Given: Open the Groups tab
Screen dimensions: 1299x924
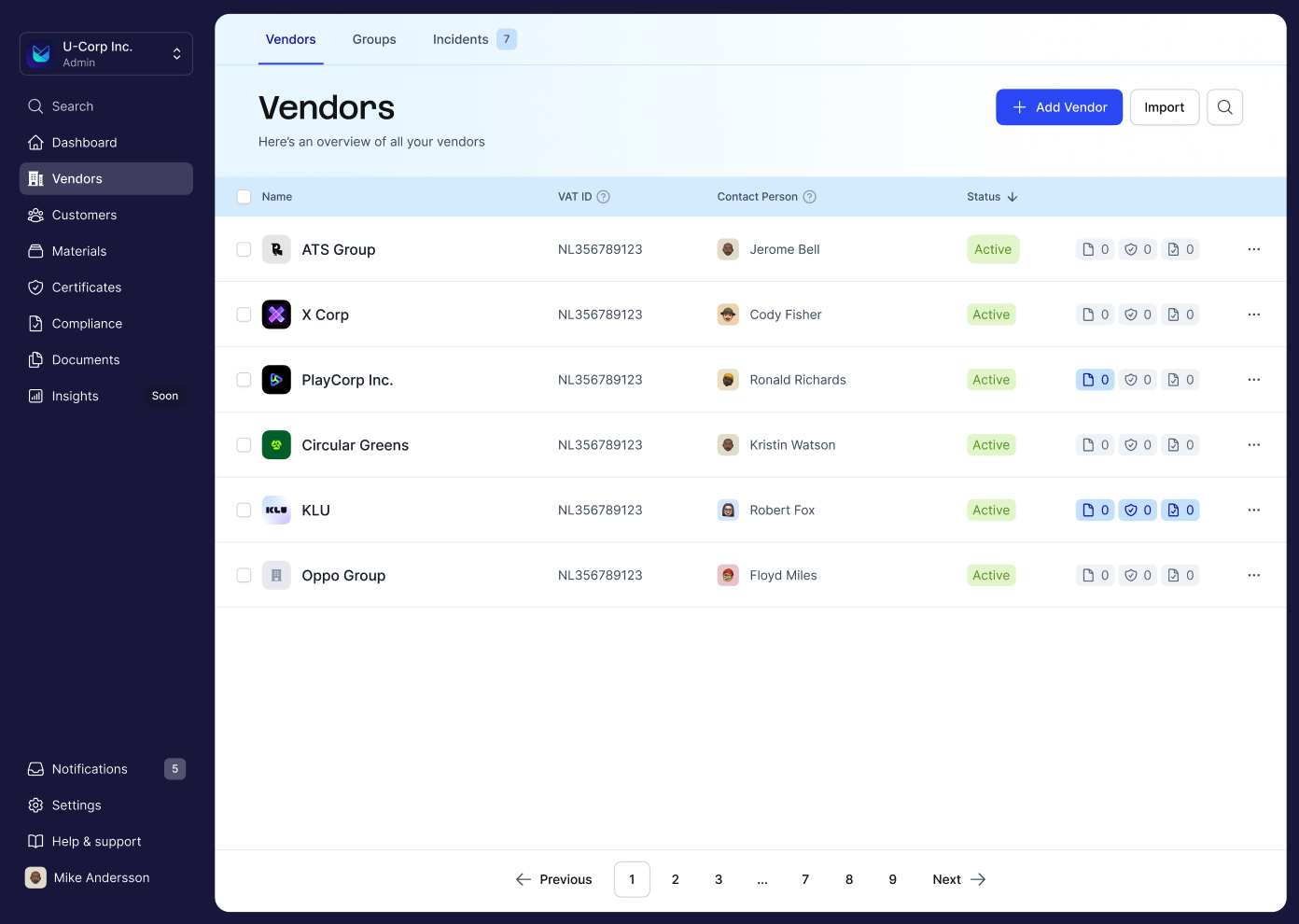Looking at the screenshot, I should click(373, 39).
